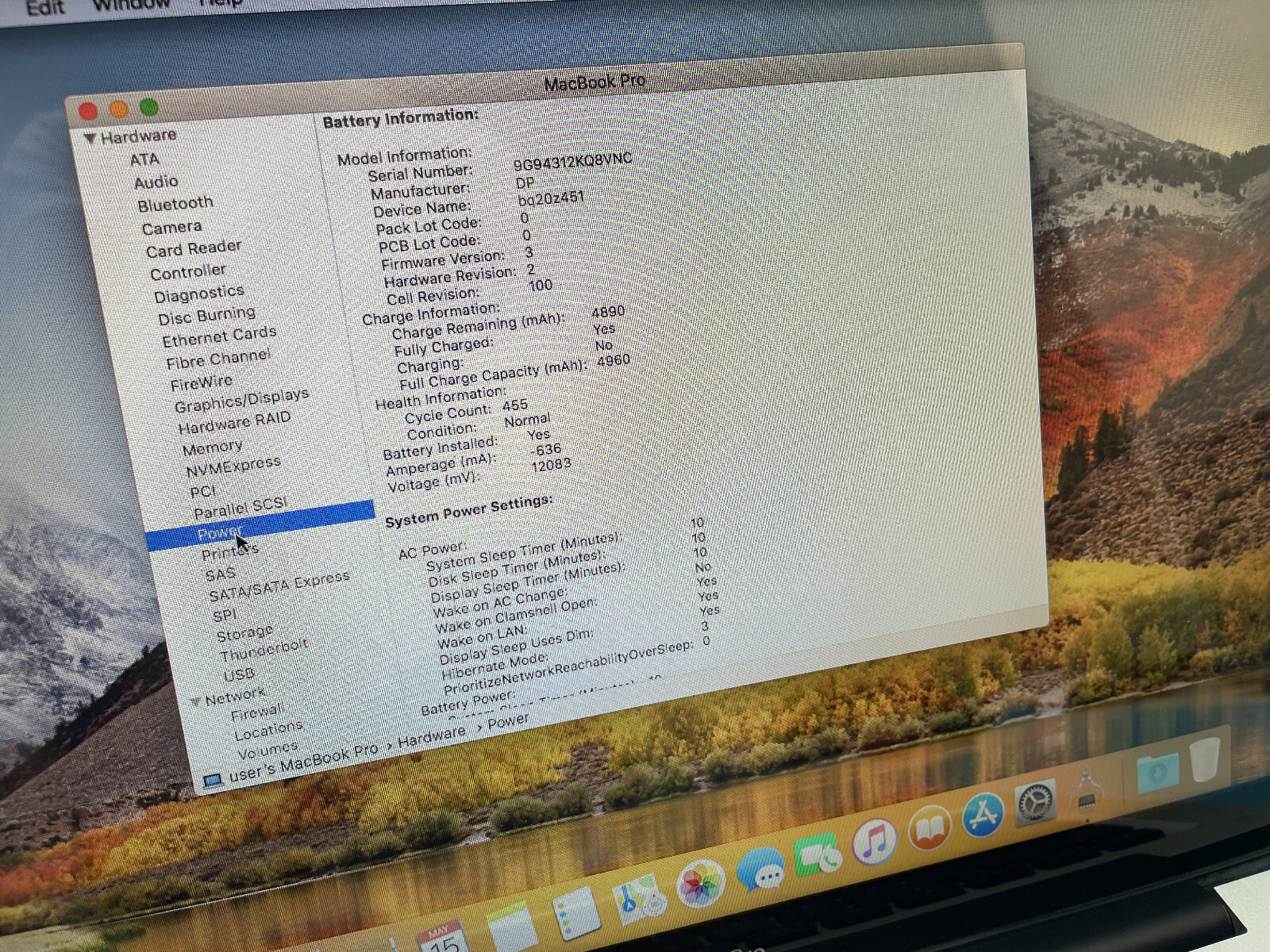The height and width of the screenshot is (952, 1270).
Task: Select SPI in the sidebar
Action: pos(224,616)
